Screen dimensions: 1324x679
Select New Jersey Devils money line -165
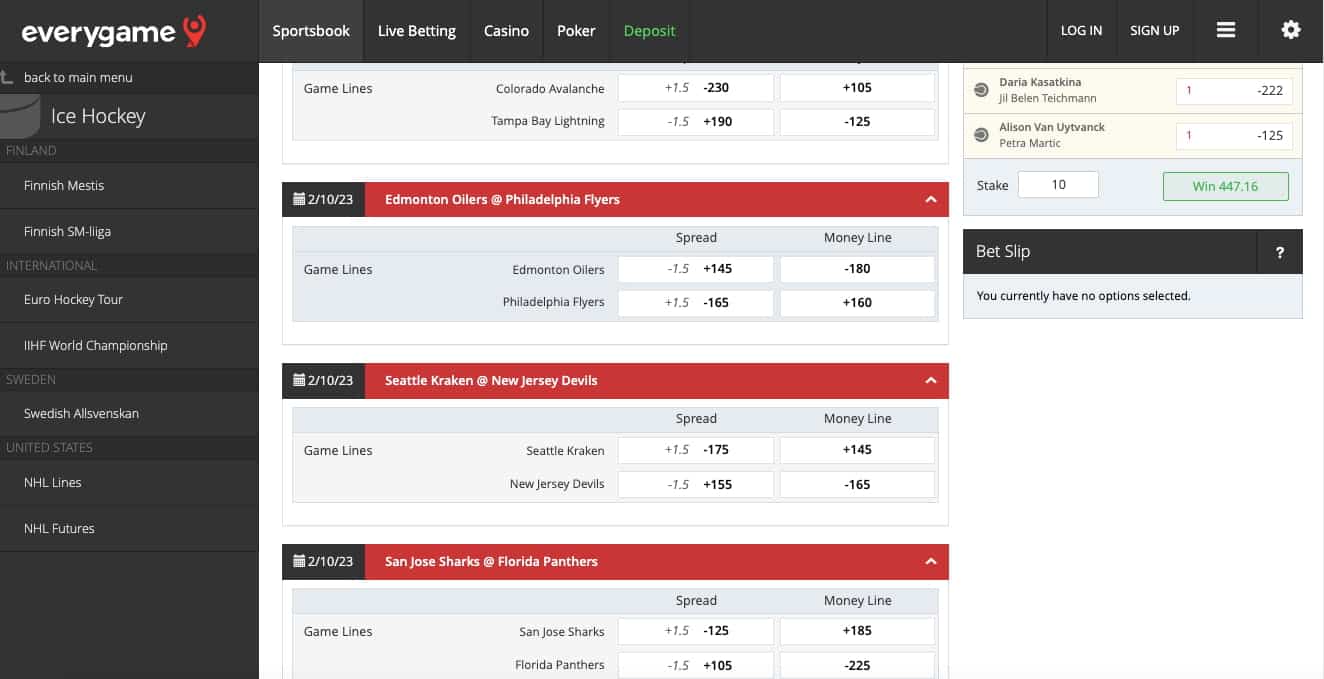click(857, 485)
